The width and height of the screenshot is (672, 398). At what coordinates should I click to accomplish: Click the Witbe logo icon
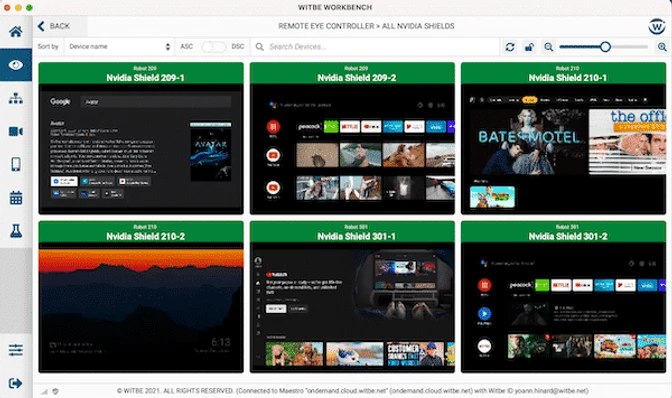[657, 26]
